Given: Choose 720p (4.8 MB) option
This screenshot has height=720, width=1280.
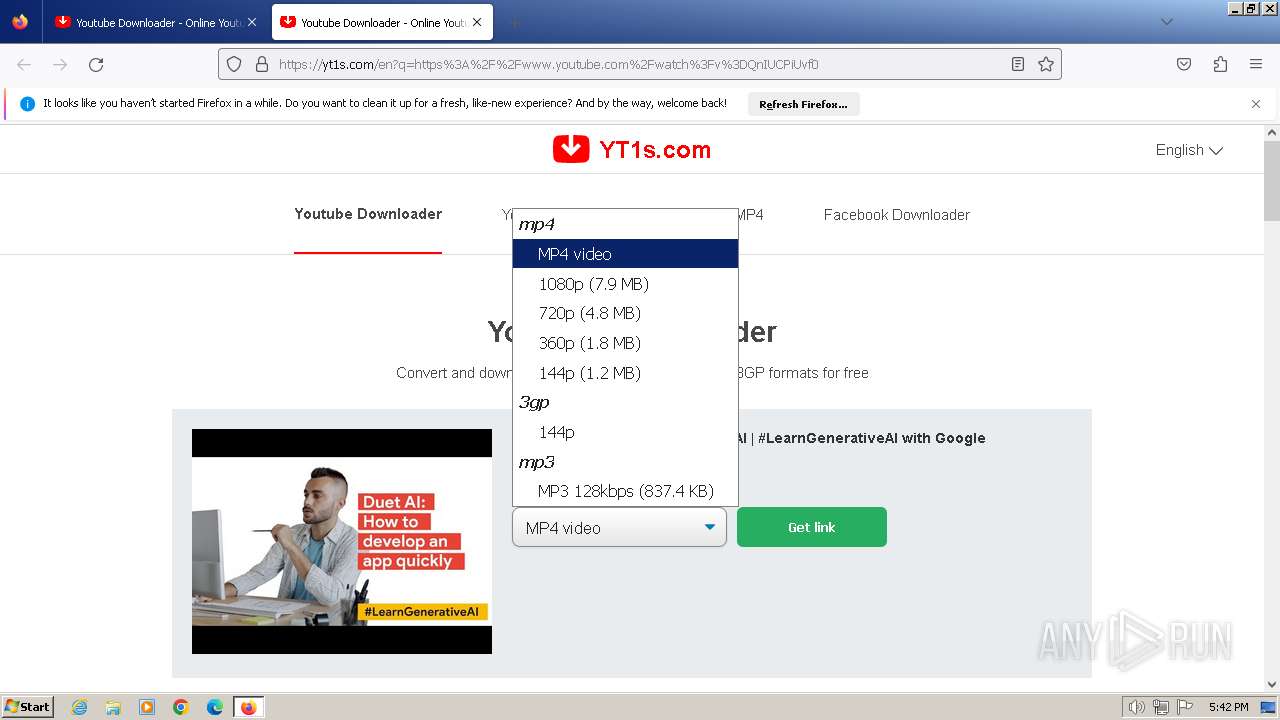Looking at the screenshot, I should (x=625, y=313).
